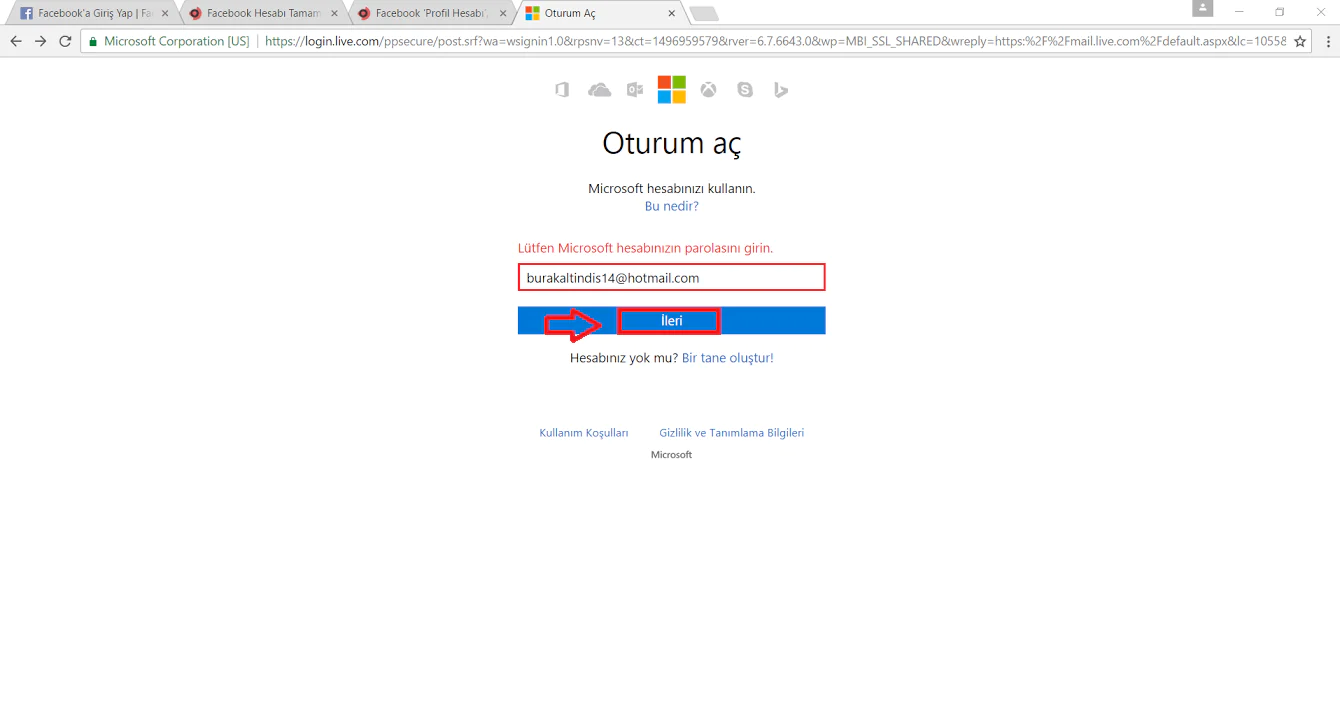Open the Kullanım Koşulları page
Screen dimensions: 1340x715
[583, 432]
